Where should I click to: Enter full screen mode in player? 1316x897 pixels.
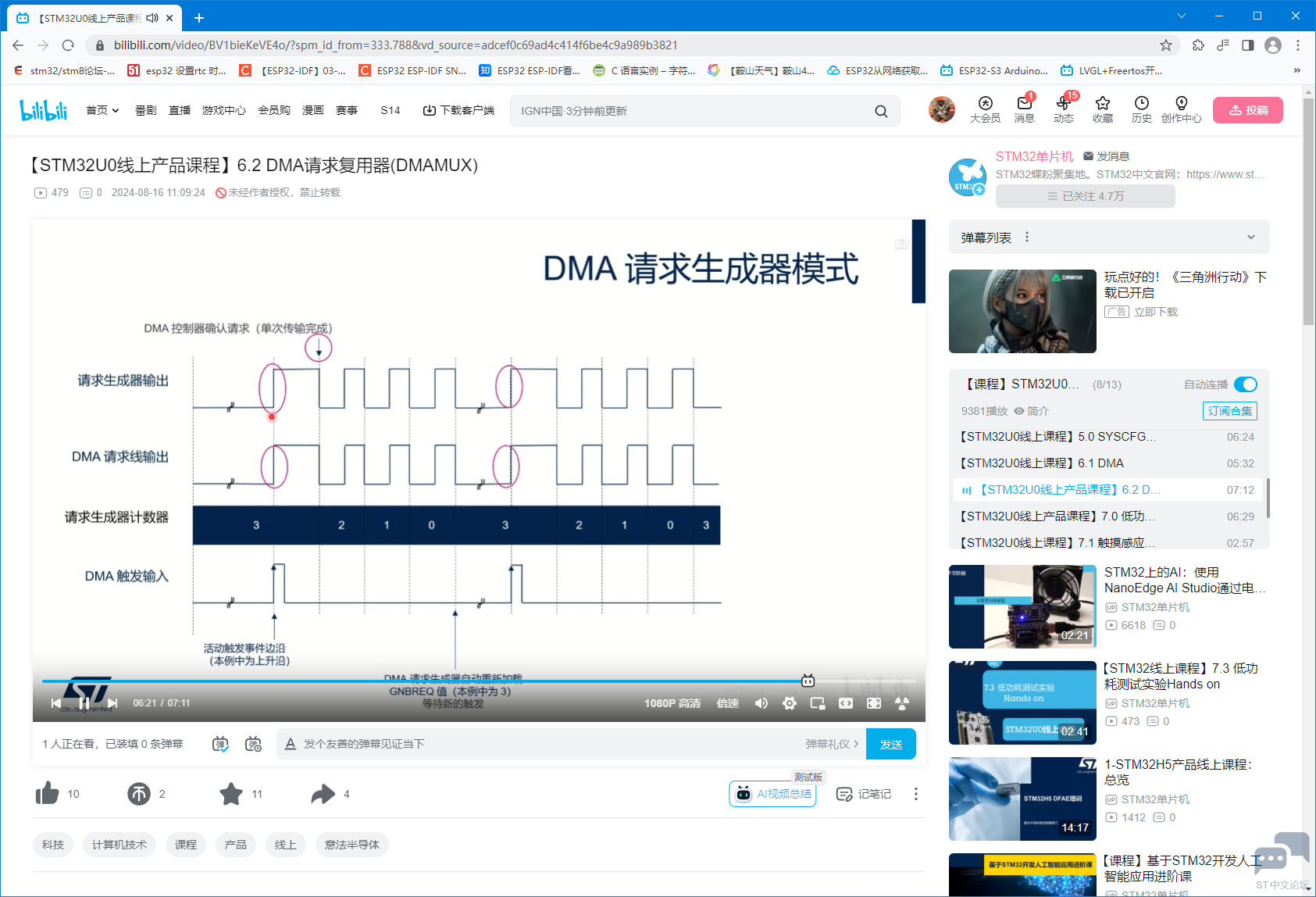902,703
